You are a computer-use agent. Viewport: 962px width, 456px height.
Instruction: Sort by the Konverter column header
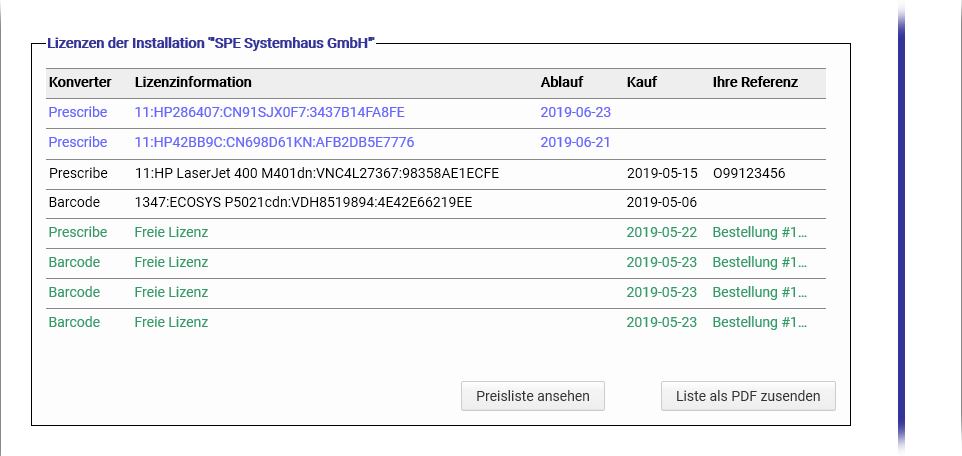coord(79,82)
